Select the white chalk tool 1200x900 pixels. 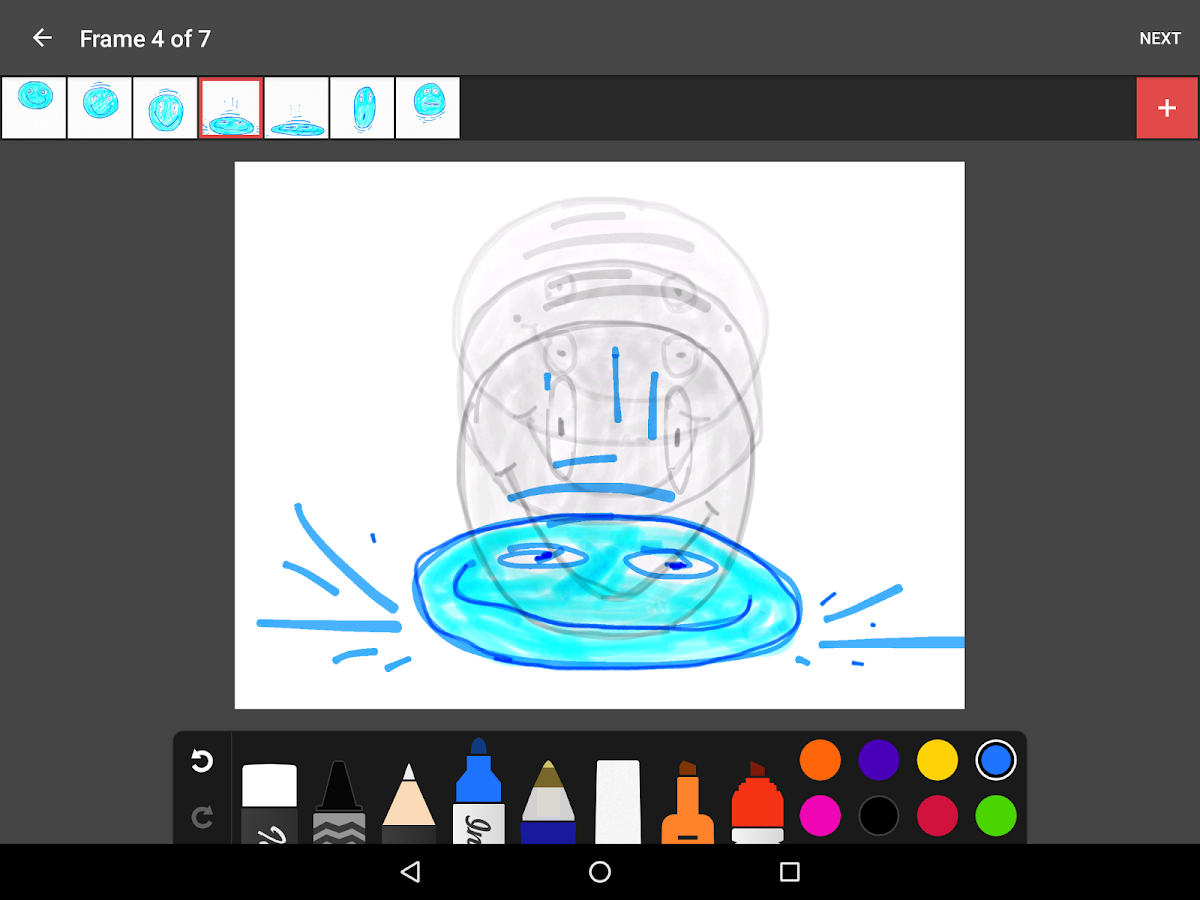point(617,802)
